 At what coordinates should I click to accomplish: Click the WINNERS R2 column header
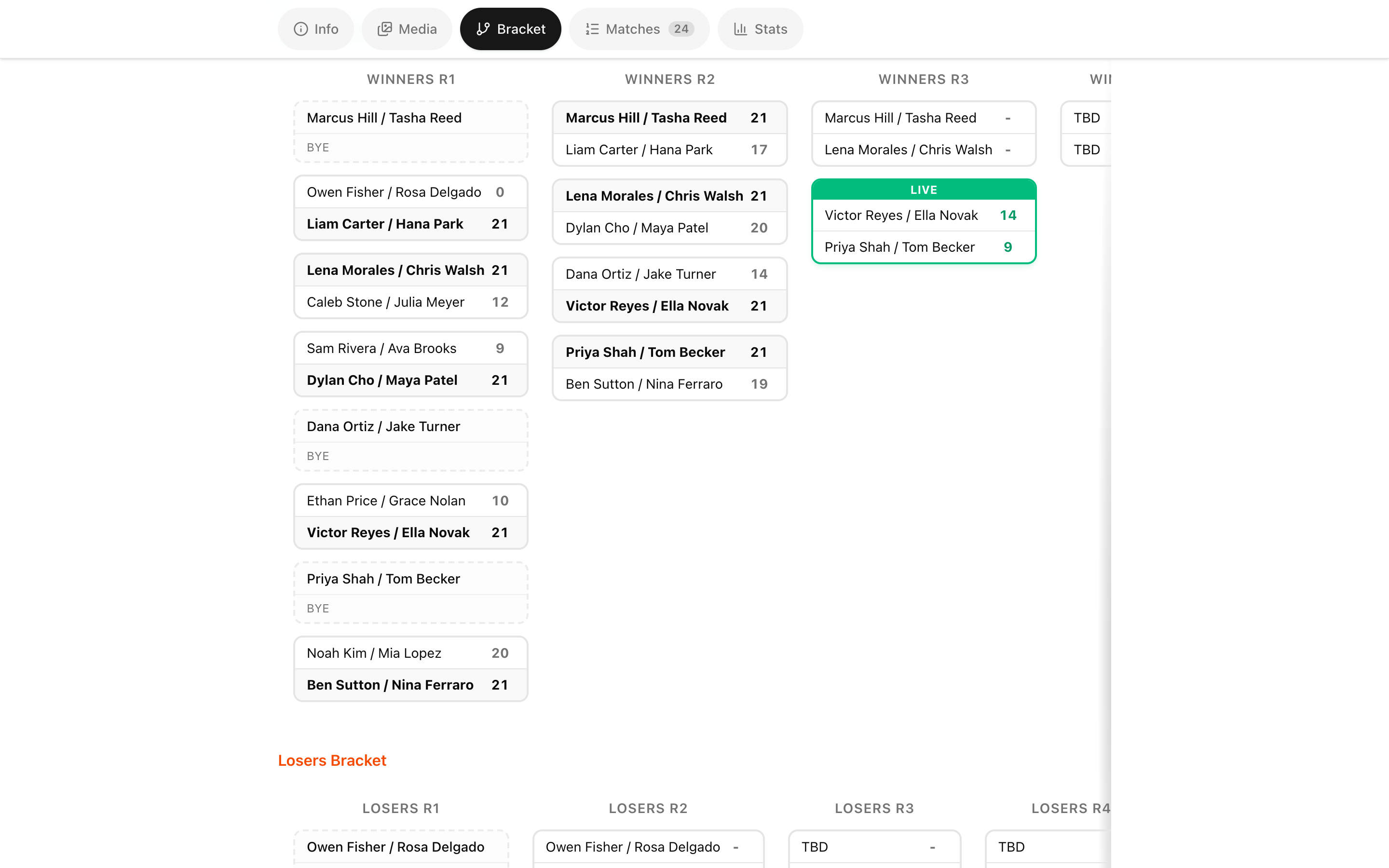670,79
